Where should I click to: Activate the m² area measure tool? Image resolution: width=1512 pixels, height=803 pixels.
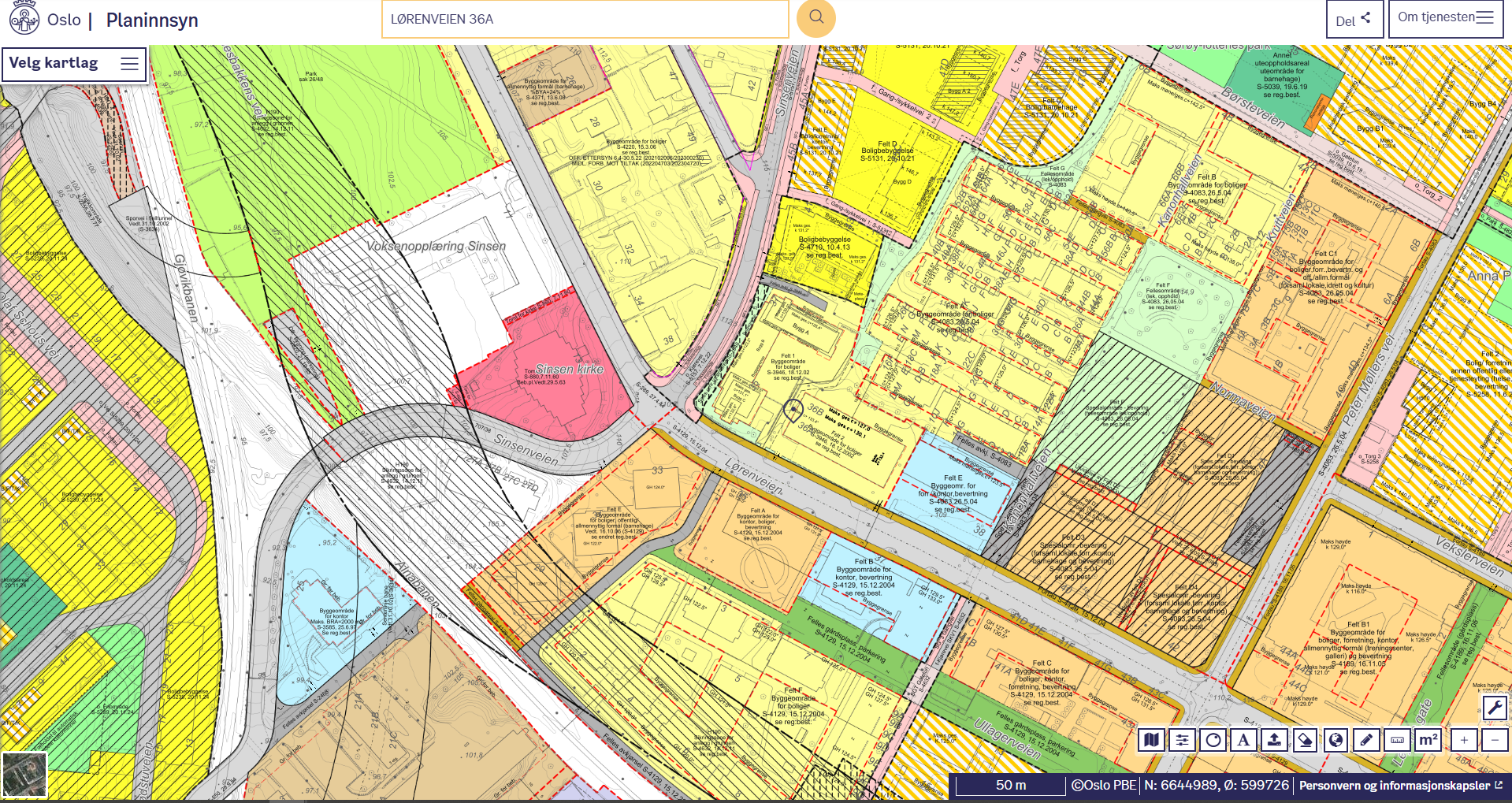click(x=1428, y=740)
